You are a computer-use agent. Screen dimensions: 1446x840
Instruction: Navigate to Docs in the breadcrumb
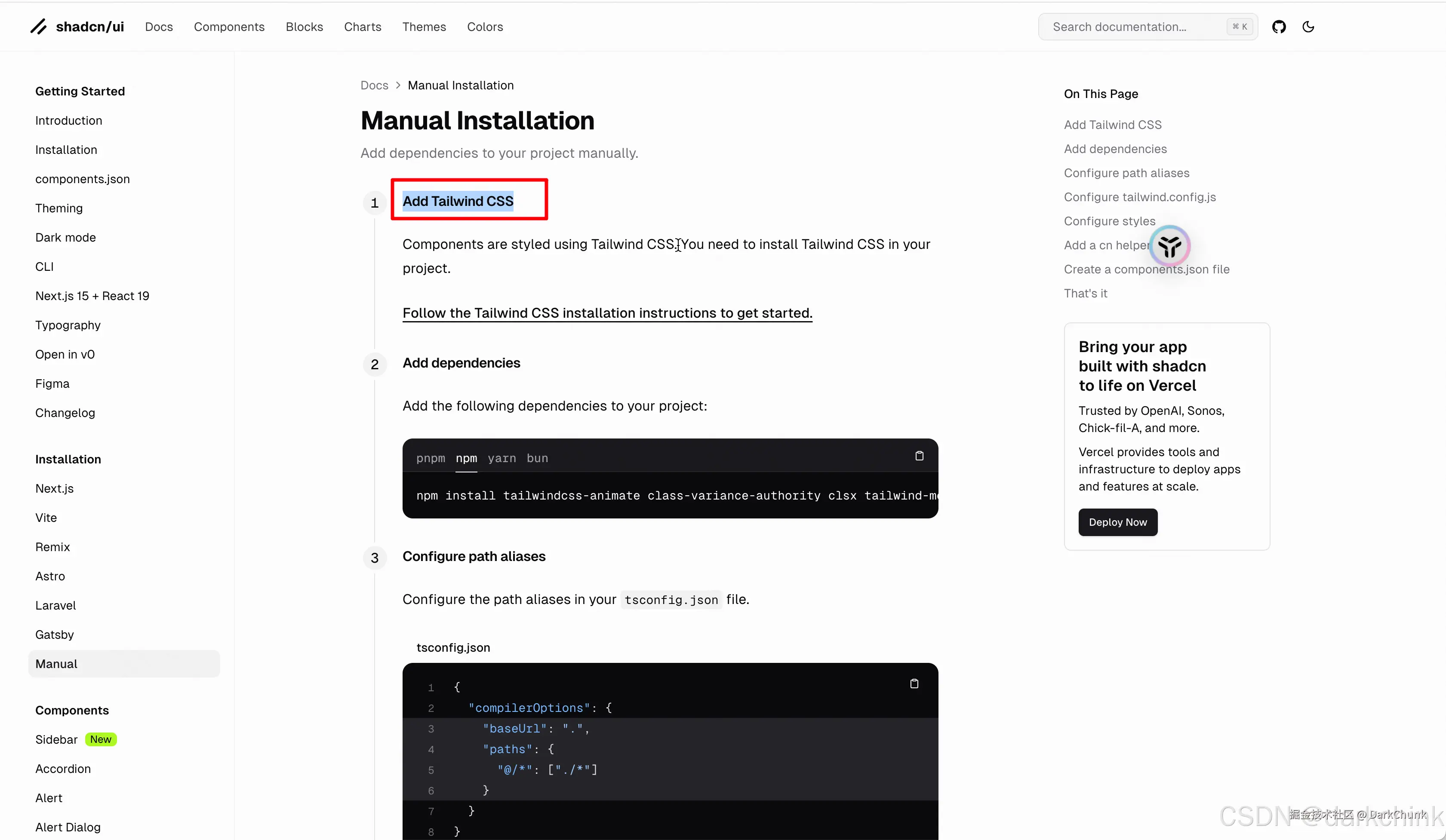pyautogui.click(x=374, y=86)
